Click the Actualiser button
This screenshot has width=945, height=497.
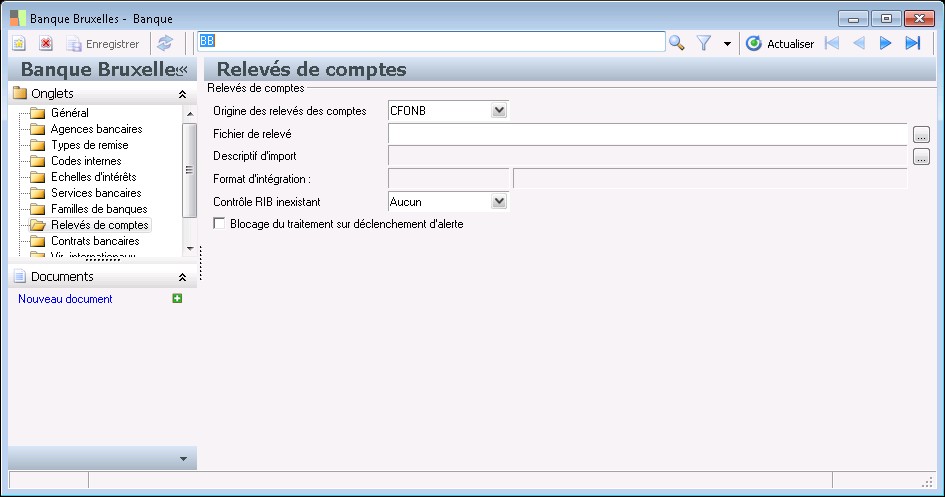pyautogui.click(x=780, y=43)
